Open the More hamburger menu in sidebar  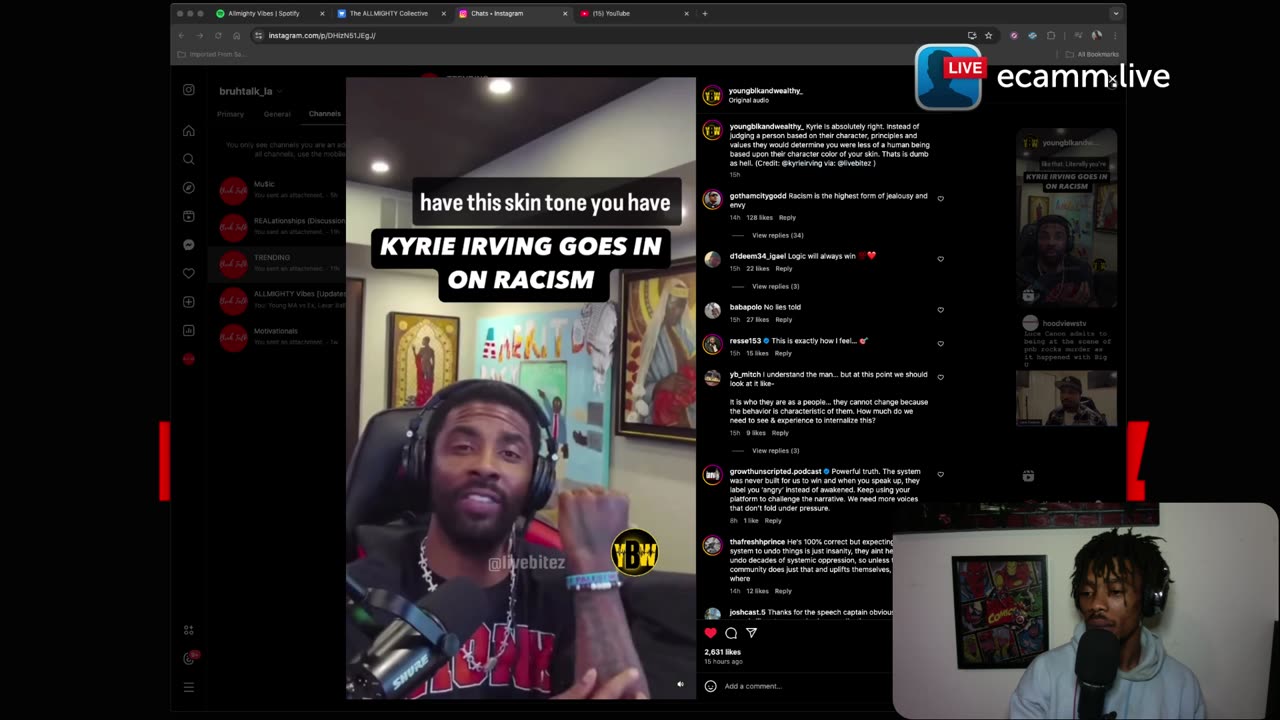188,687
